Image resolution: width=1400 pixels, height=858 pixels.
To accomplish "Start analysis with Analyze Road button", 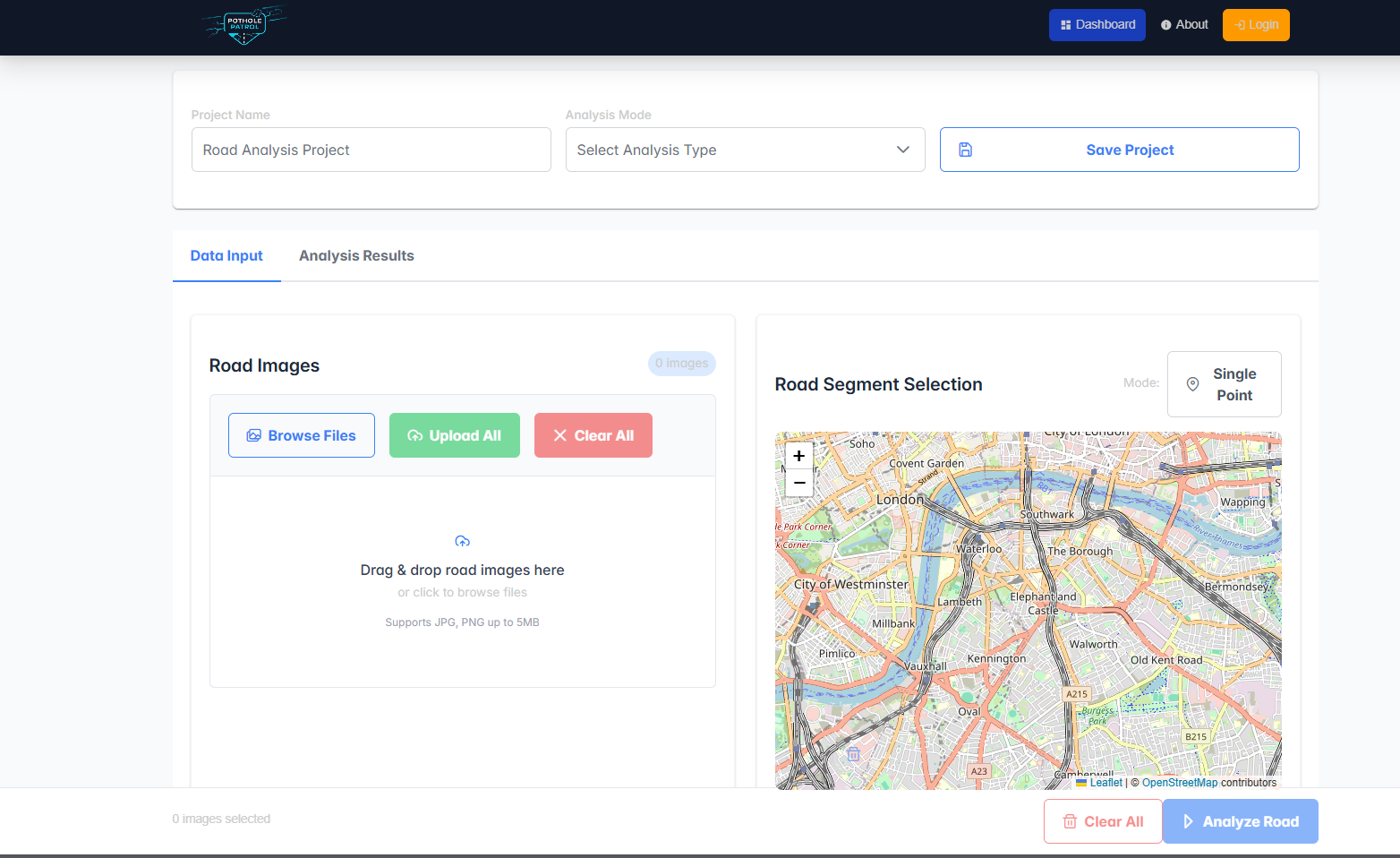I will (1241, 821).
